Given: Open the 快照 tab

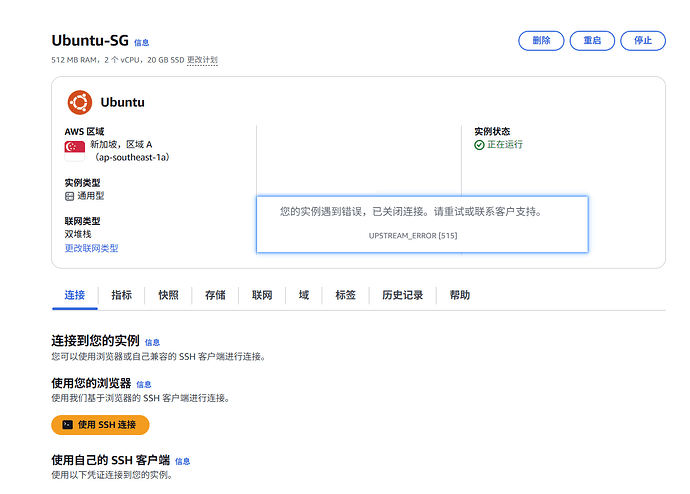Looking at the screenshot, I should pyautogui.click(x=168, y=295).
